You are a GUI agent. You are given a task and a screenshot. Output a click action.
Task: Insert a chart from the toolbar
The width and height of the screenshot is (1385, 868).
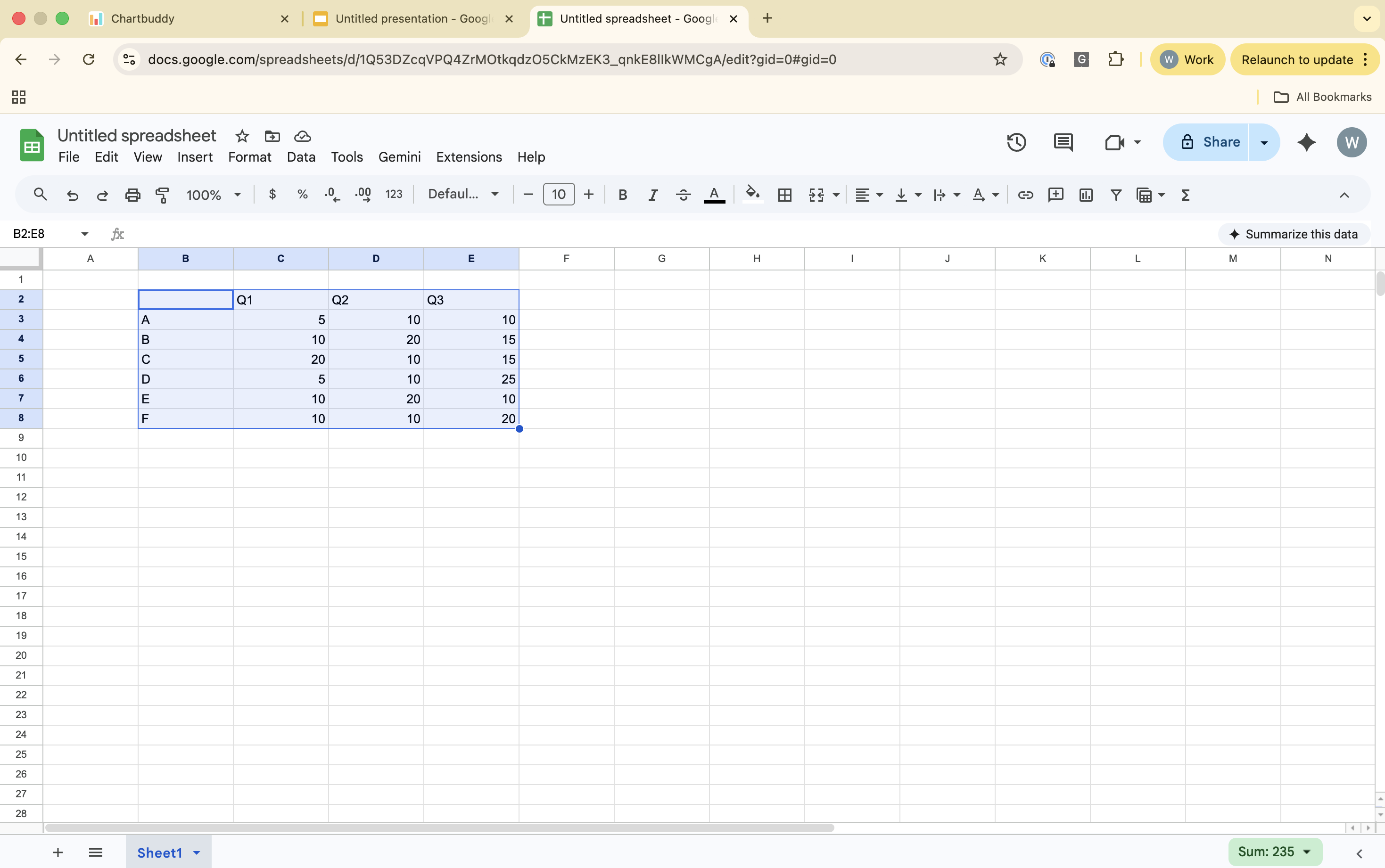pyautogui.click(x=1085, y=195)
